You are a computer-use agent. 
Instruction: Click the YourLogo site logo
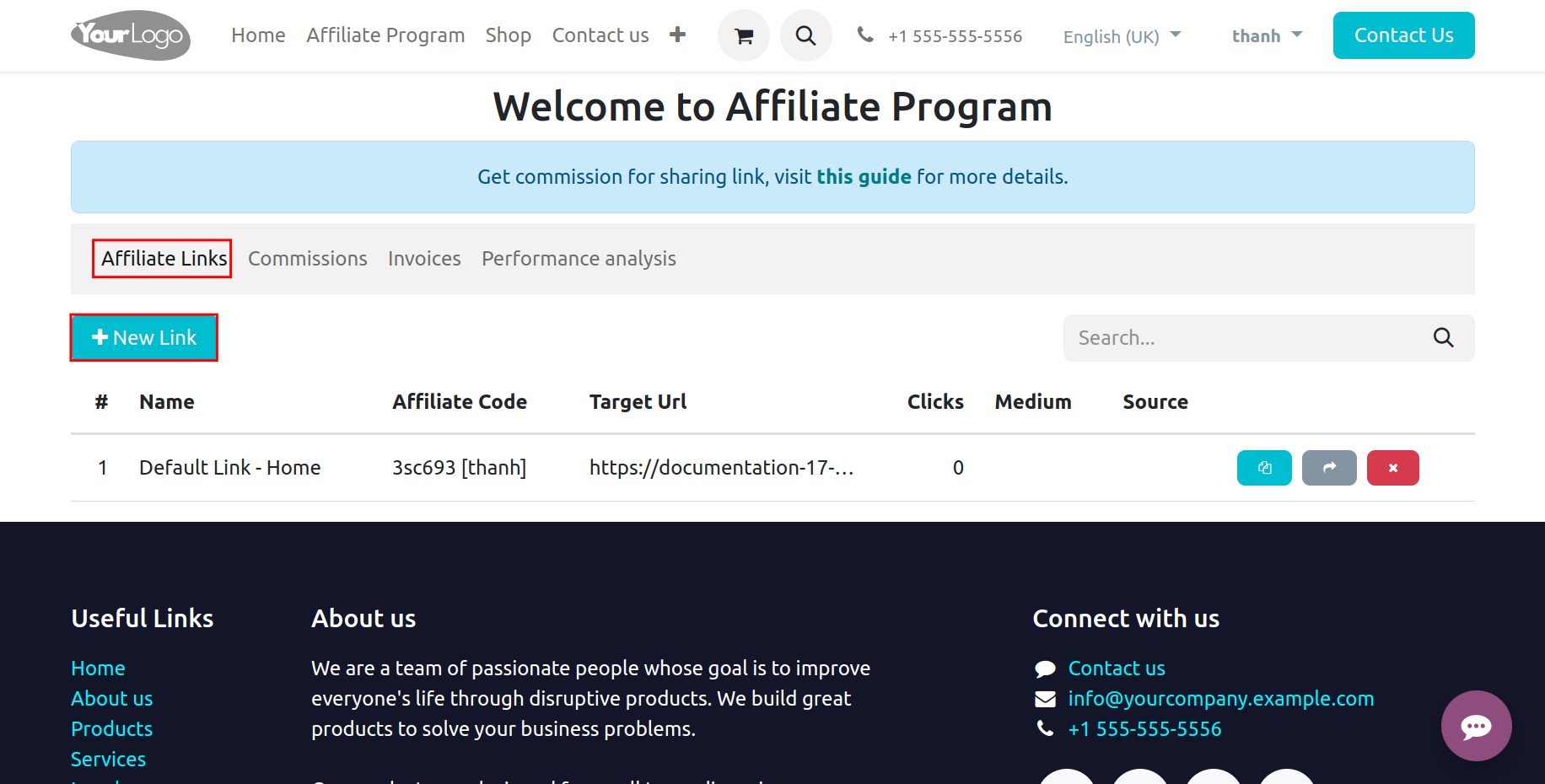(131, 35)
